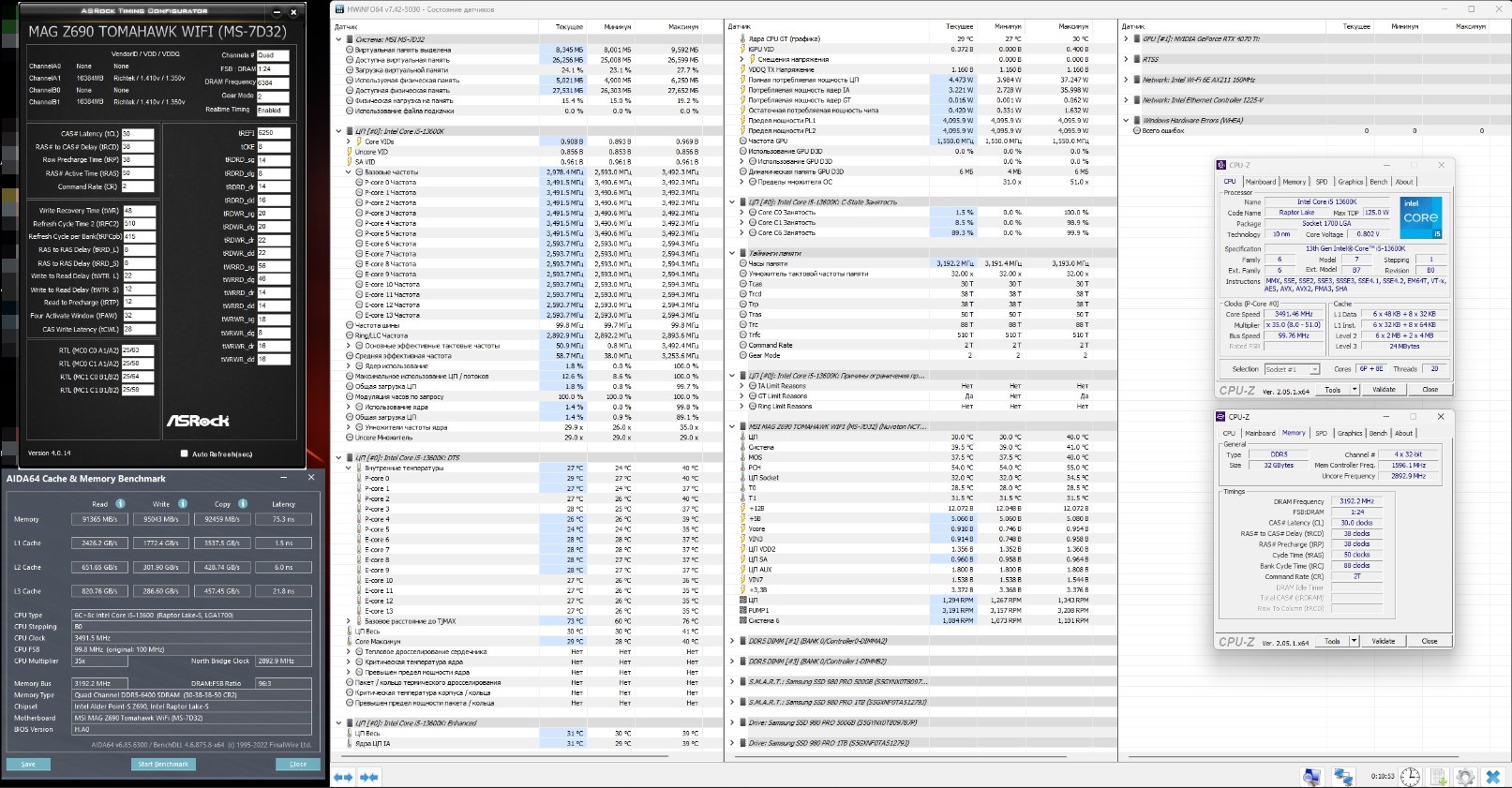Expand the GPU [#1] NVIDIA GeForce RTX 4070 Ti group
This screenshot has width=1512, height=788.
point(1126,39)
